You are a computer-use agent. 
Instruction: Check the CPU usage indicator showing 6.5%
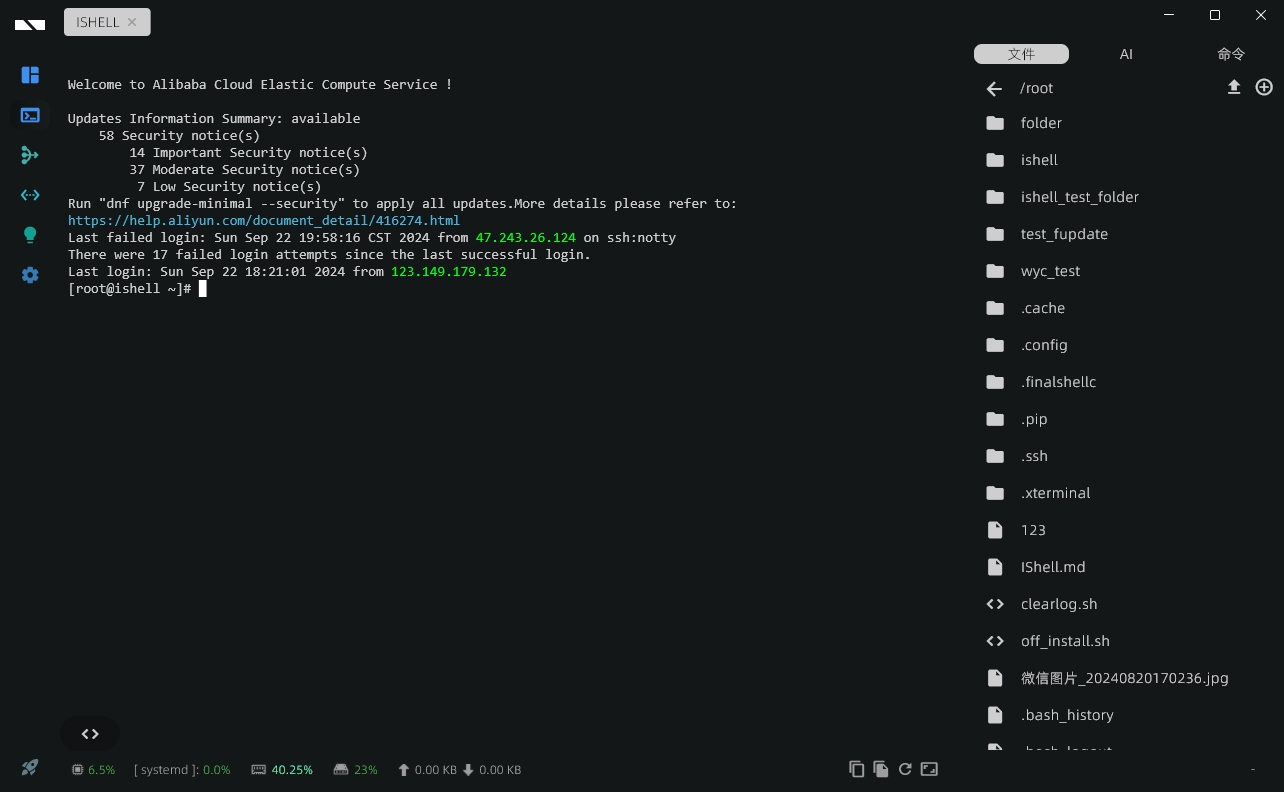93,769
